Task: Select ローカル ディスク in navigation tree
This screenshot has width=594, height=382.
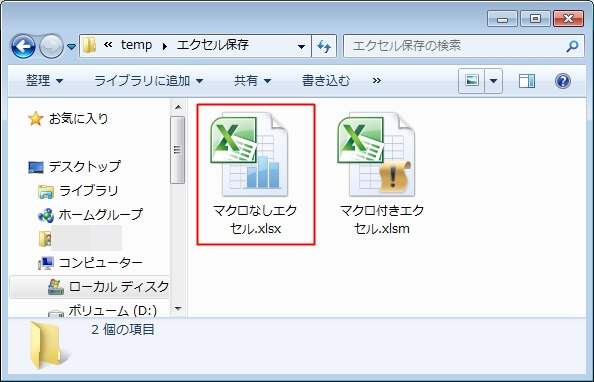Action: pyautogui.click(x=119, y=287)
